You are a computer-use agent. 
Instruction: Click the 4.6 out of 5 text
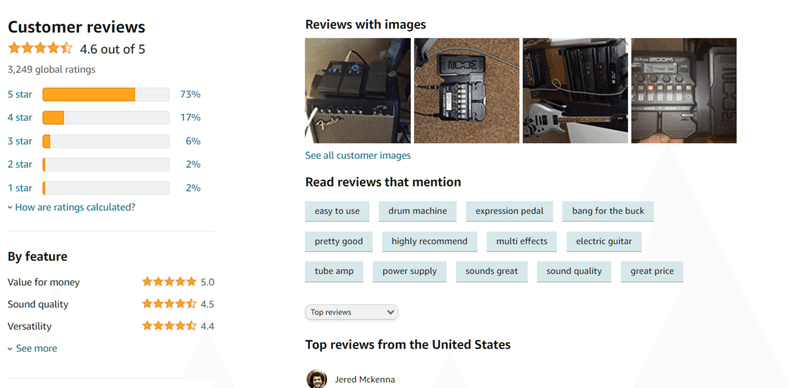112,49
